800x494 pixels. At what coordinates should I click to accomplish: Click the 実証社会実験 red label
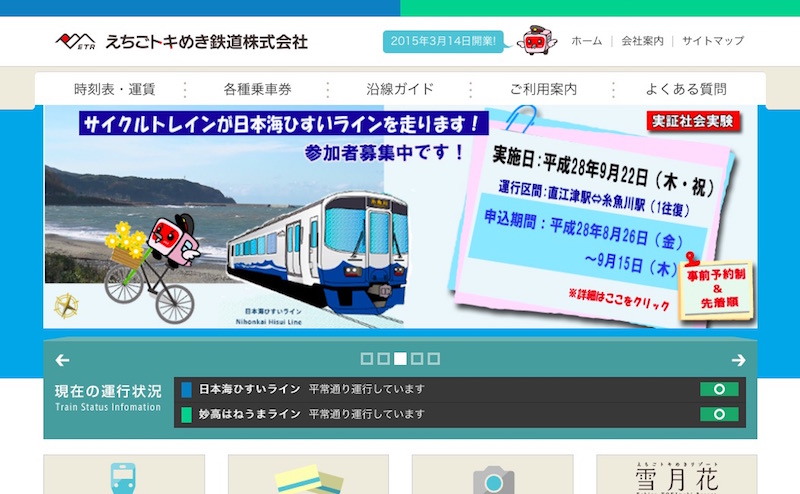click(x=693, y=121)
